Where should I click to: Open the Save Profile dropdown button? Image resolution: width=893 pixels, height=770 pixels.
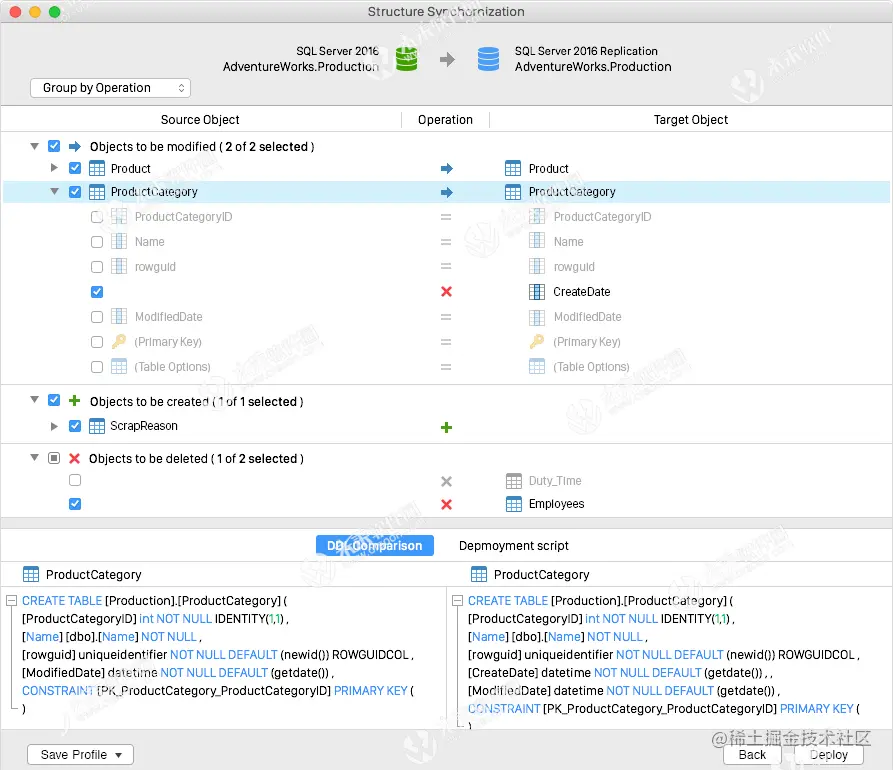pos(80,755)
